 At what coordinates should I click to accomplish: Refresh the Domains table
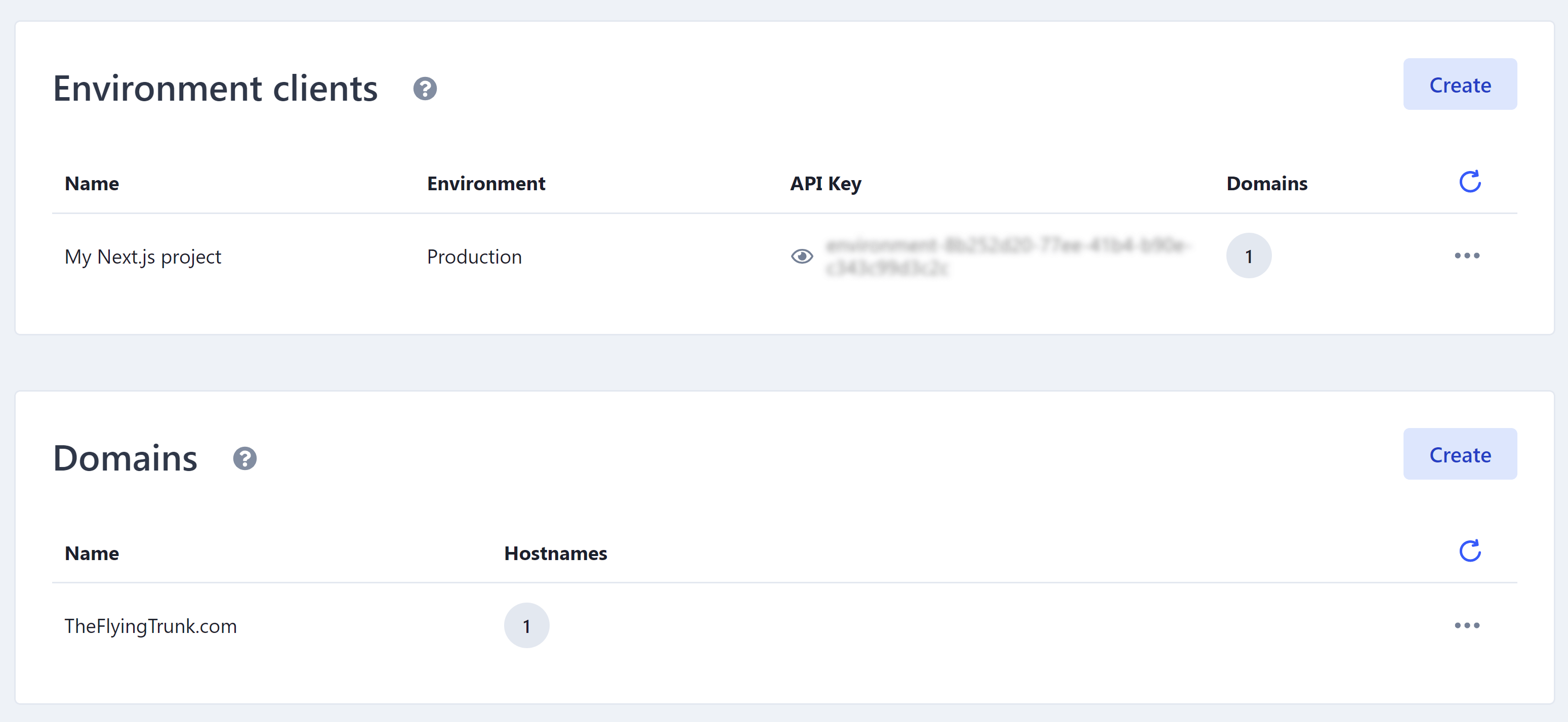point(1469,551)
